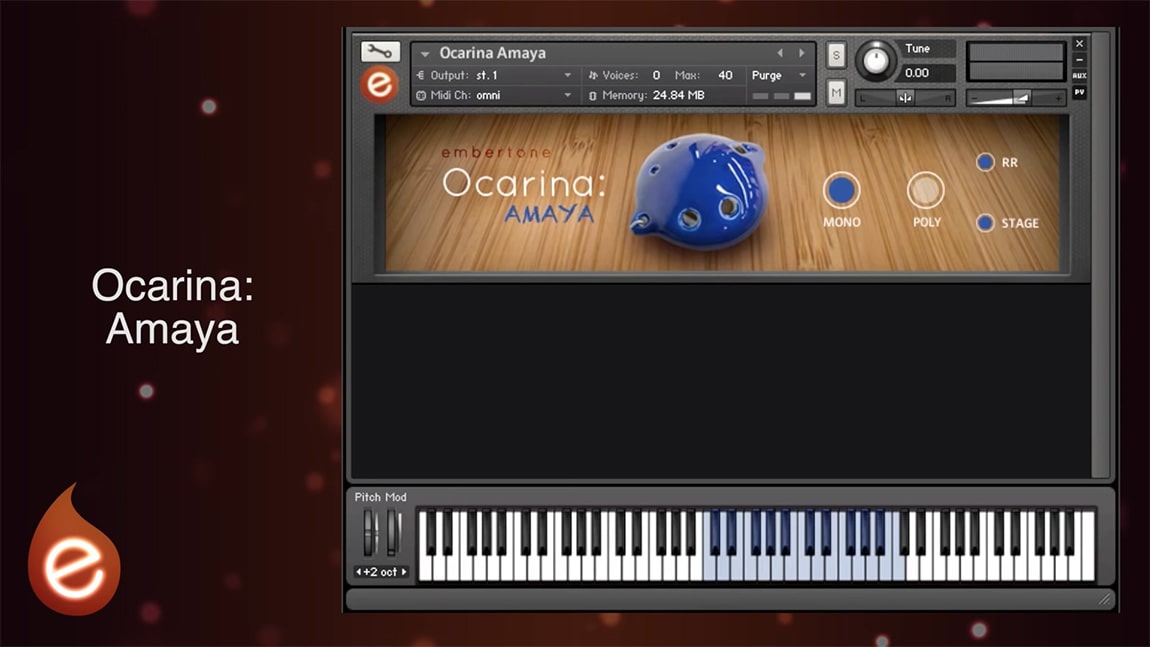Click the voices note icon
Screen dimensions: 1150x647
[x=593, y=75]
